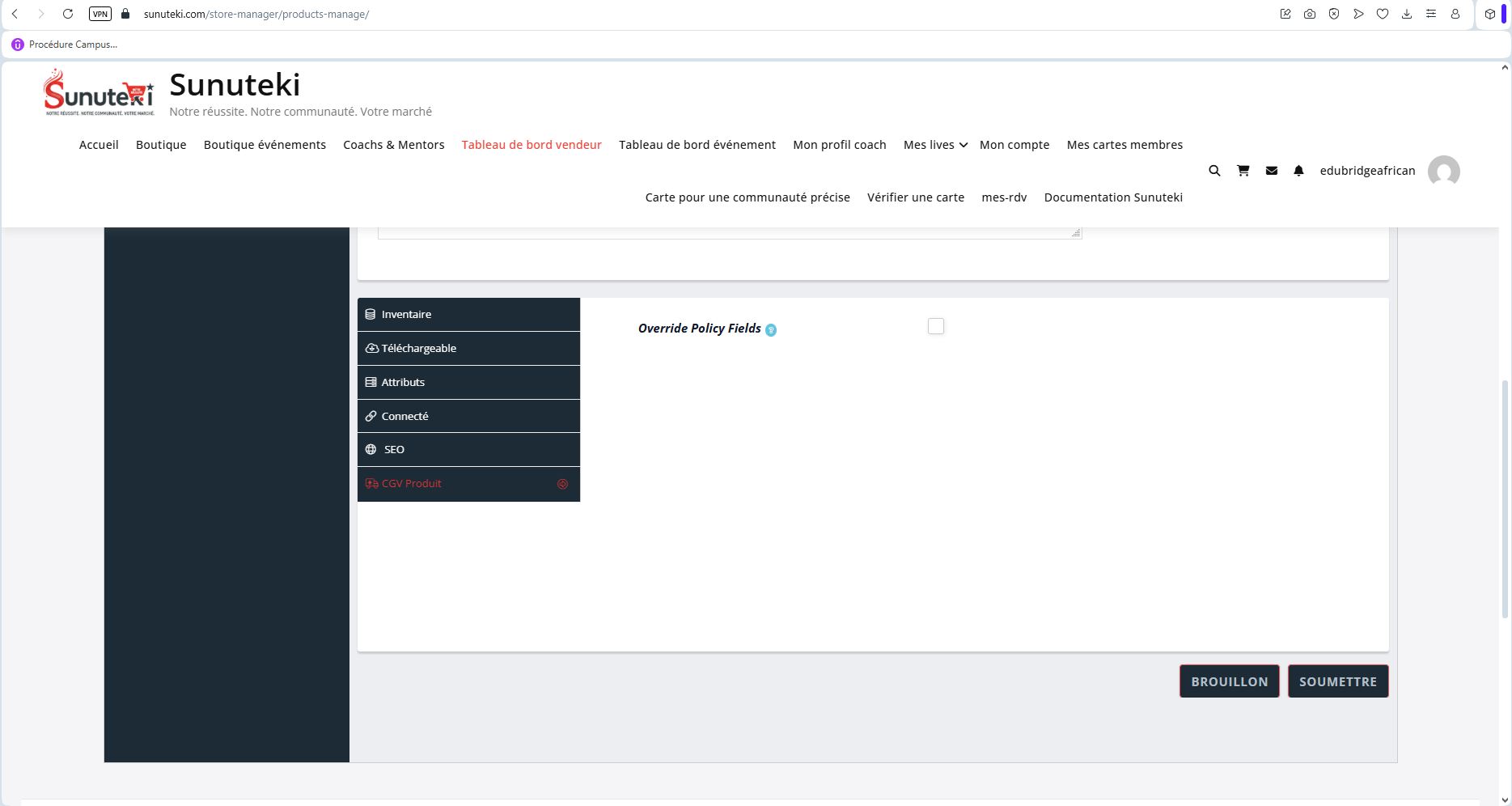Click the Sunuteki logo image

tap(98, 92)
